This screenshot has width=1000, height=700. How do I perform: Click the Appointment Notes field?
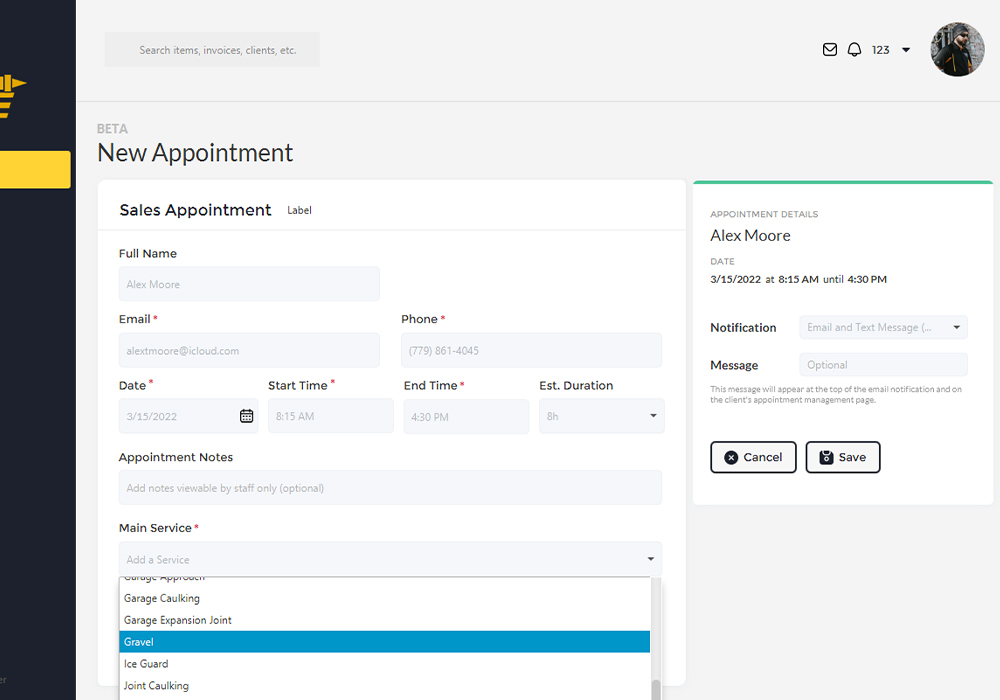point(390,488)
